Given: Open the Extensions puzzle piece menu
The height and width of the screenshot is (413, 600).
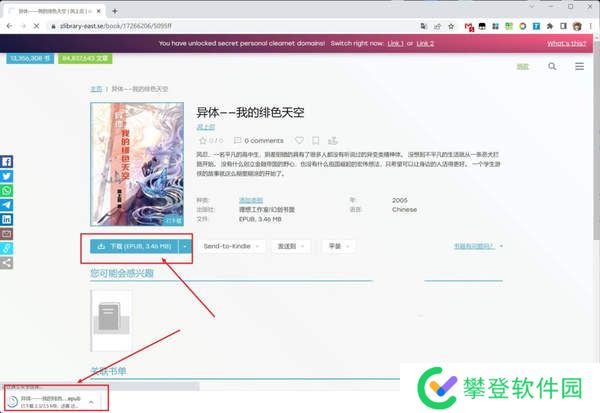Looking at the screenshot, I should (x=550, y=26).
